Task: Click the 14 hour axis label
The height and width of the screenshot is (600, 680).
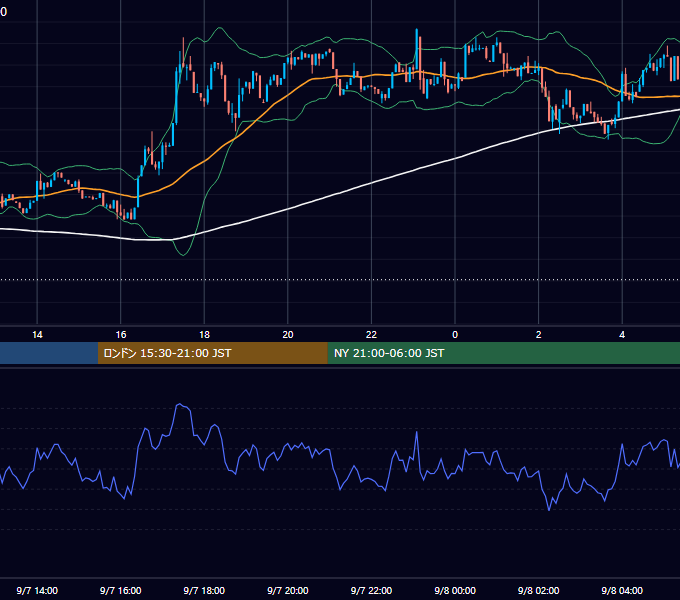Action: (x=37, y=335)
